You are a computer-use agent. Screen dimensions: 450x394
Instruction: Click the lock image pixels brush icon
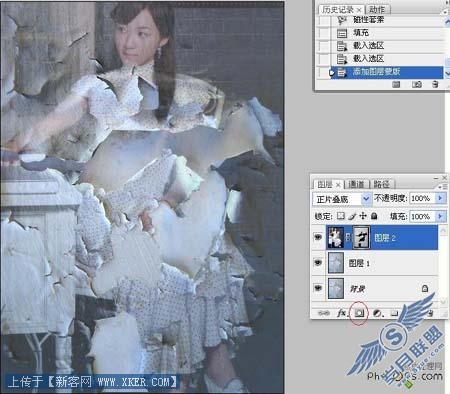click(x=352, y=216)
